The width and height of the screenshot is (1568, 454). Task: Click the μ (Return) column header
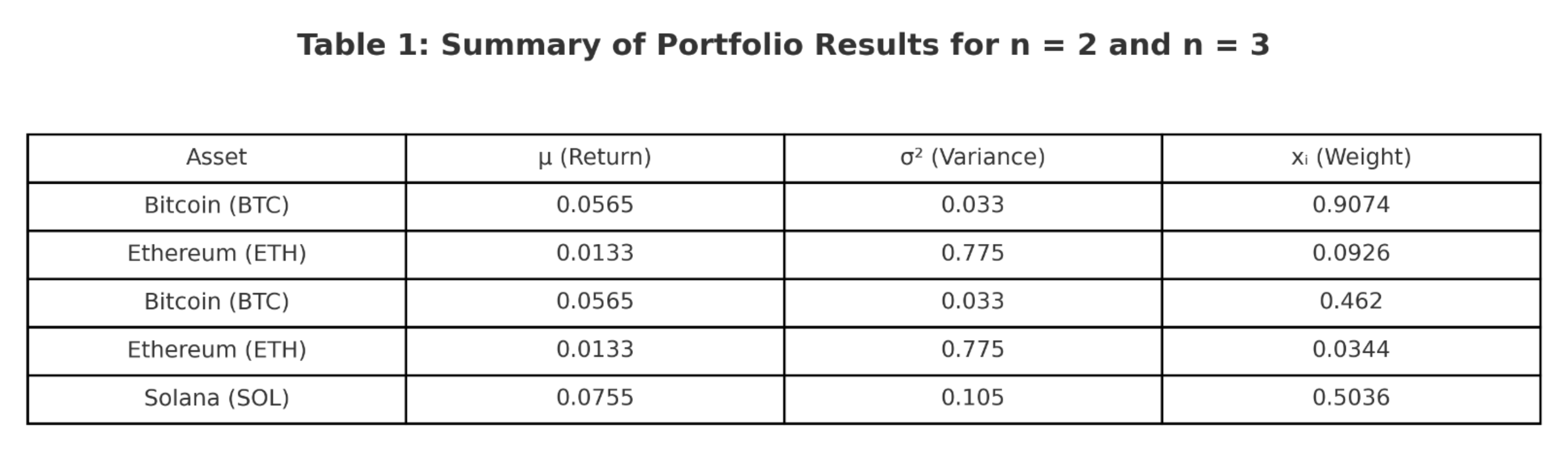click(x=595, y=157)
